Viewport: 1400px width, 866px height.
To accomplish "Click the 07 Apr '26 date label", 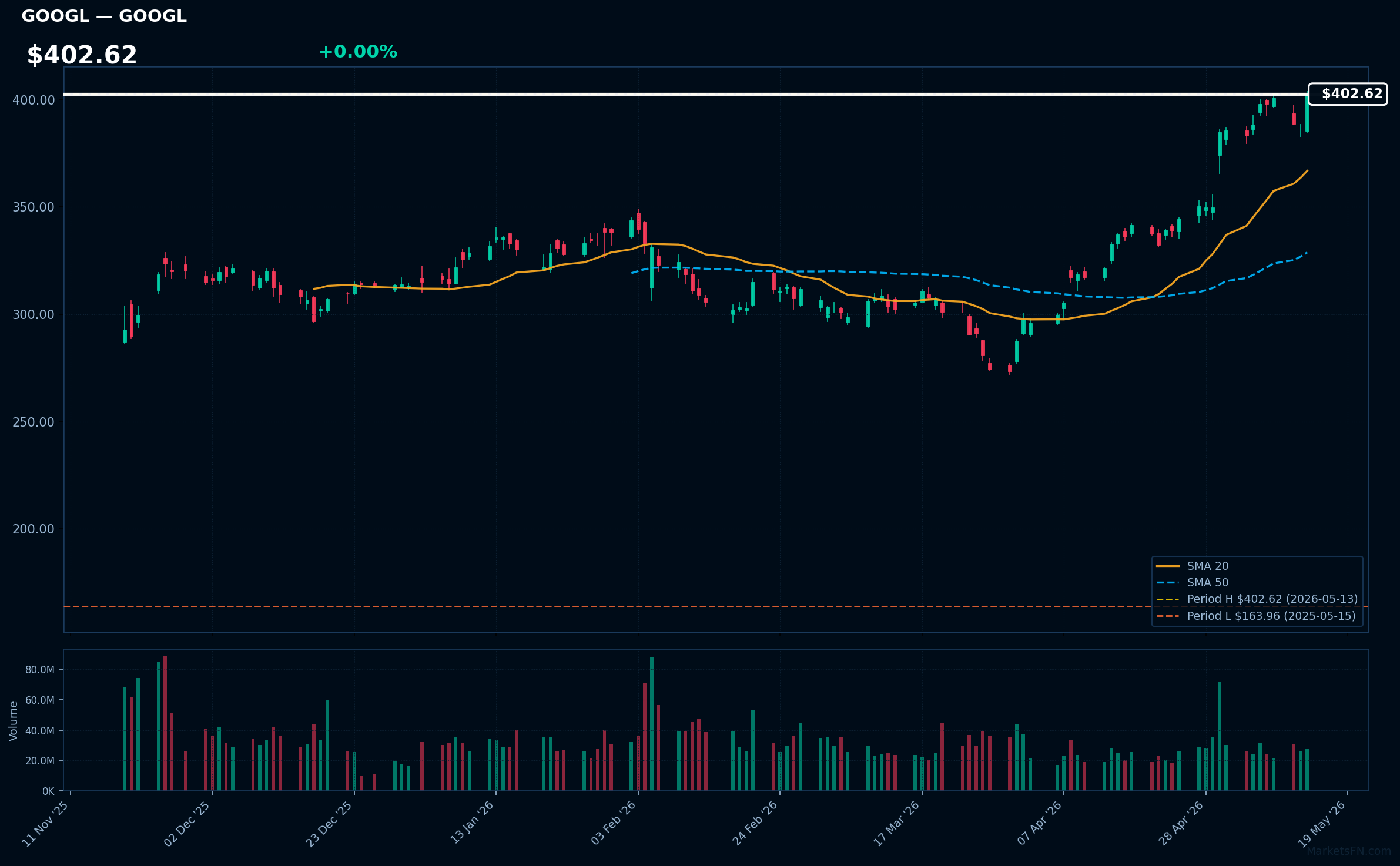I will click(1040, 823).
